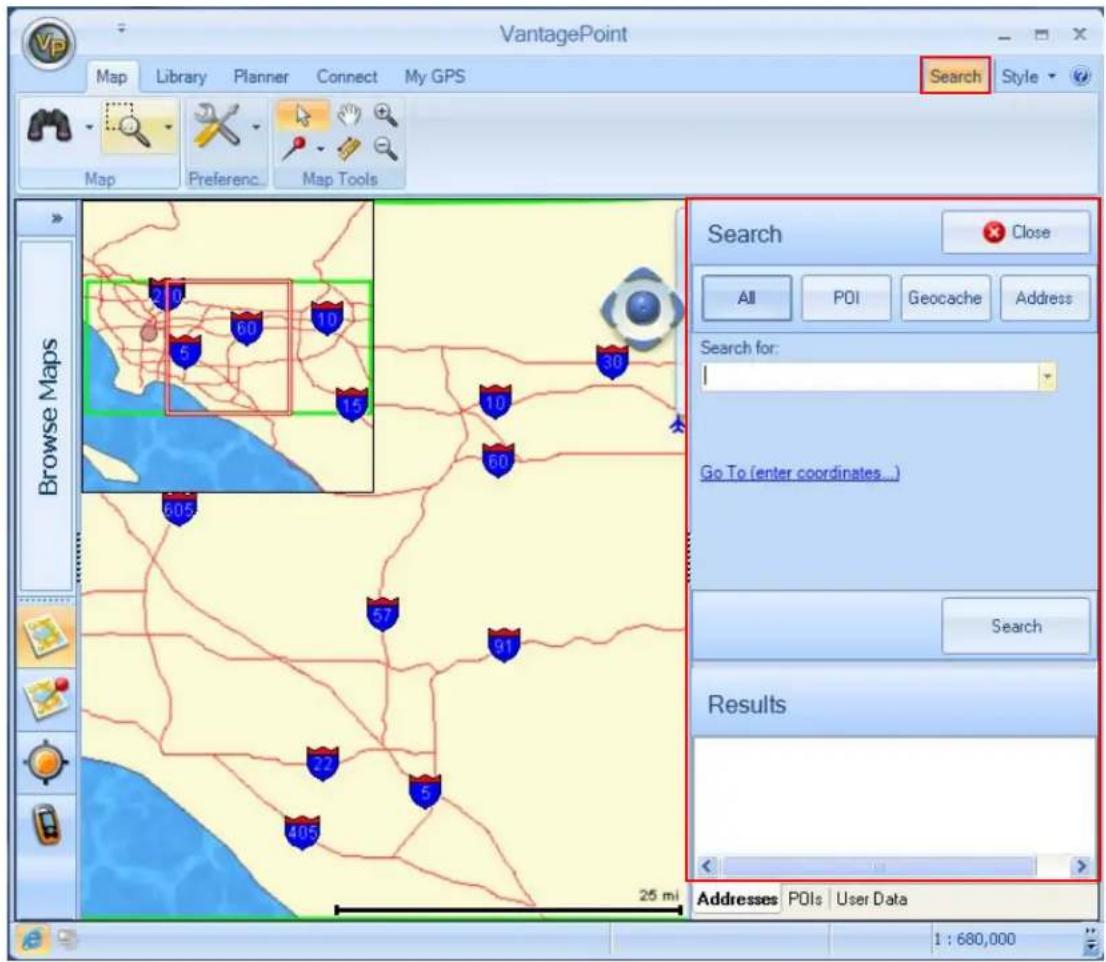Click the 1 : 680,000 map scale readout
This screenshot has width=1106, height=962.
(x=974, y=939)
